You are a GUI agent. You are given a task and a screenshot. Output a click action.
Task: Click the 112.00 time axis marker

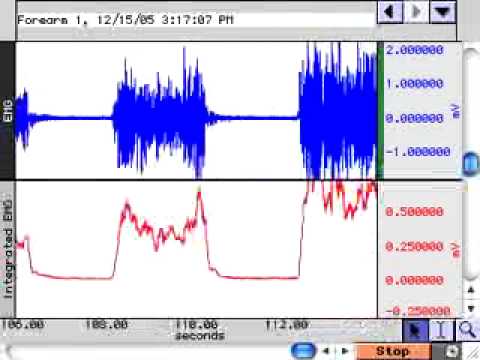tap(287, 324)
